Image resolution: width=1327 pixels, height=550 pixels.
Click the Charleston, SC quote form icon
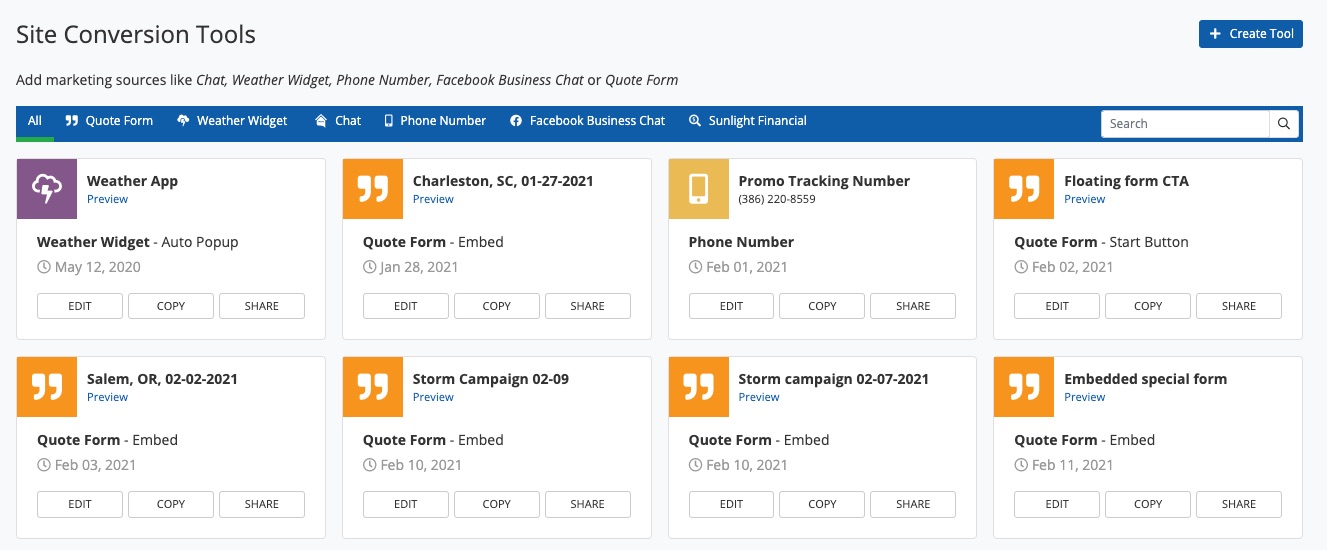[x=373, y=189]
